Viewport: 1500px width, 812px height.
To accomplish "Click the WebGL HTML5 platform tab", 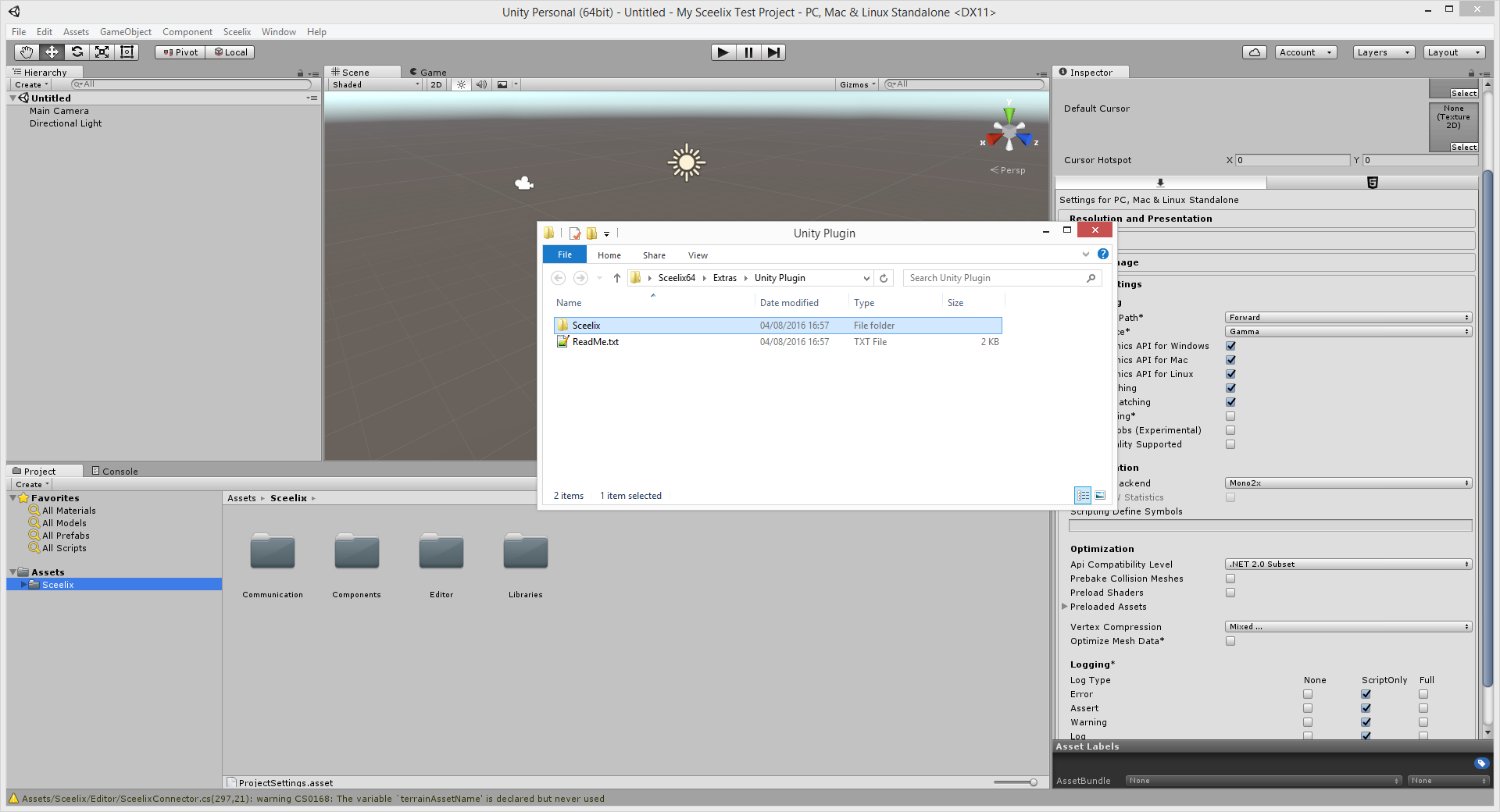I will 1372,183.
